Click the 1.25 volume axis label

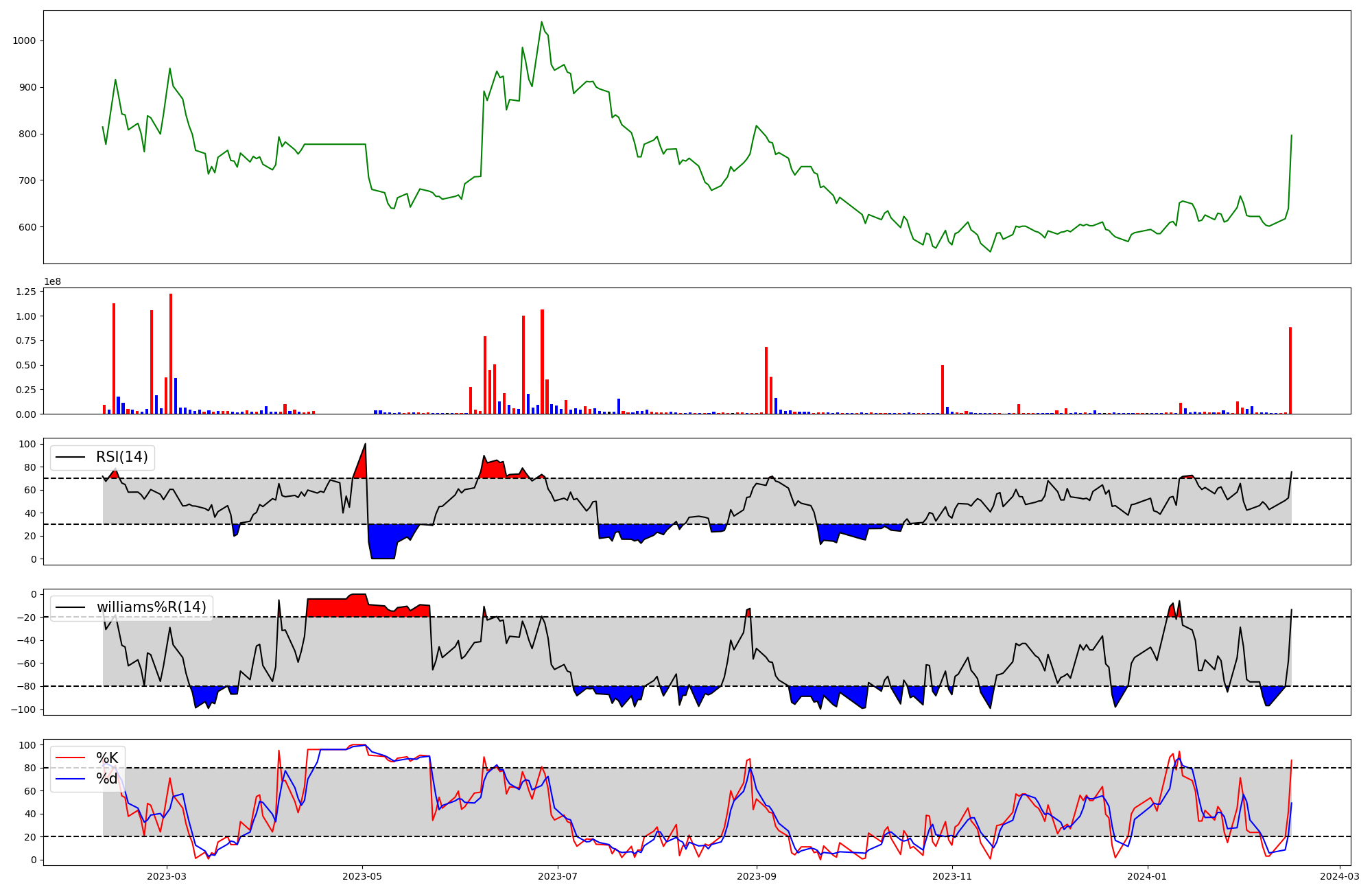click(25, 292)
